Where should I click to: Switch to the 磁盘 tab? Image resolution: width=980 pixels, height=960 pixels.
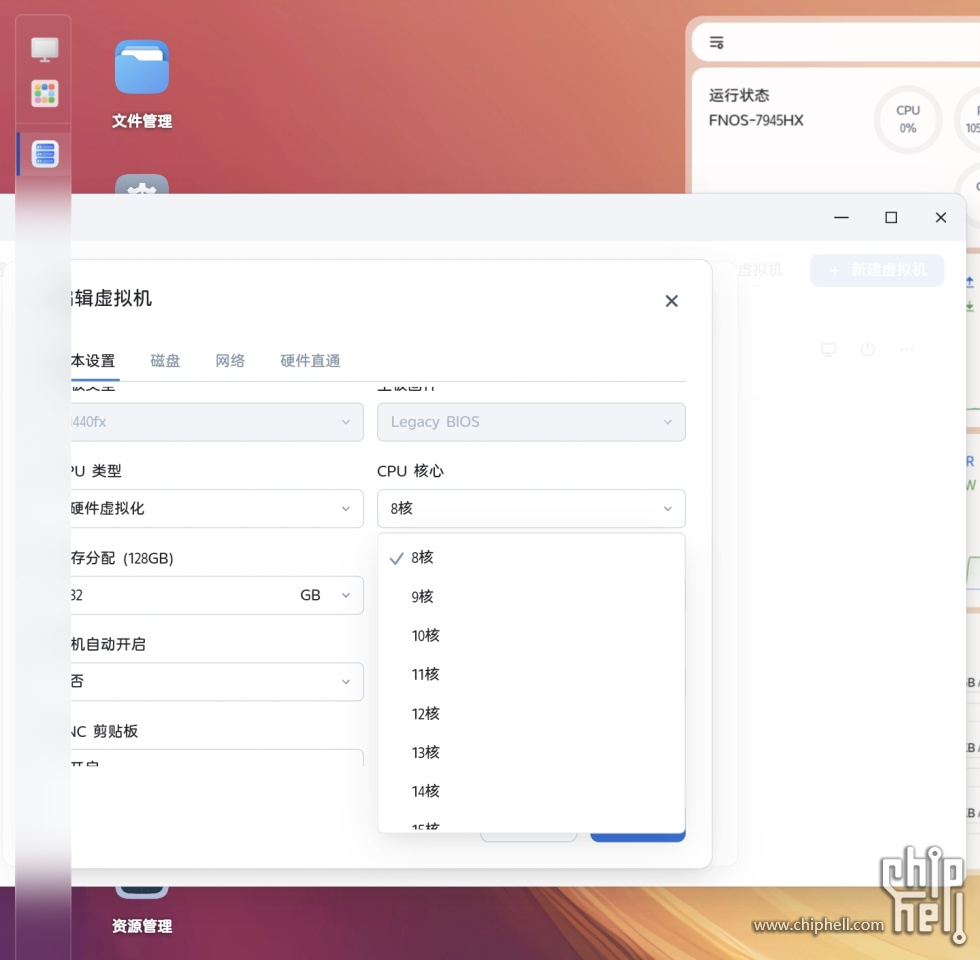click(165, 361)
